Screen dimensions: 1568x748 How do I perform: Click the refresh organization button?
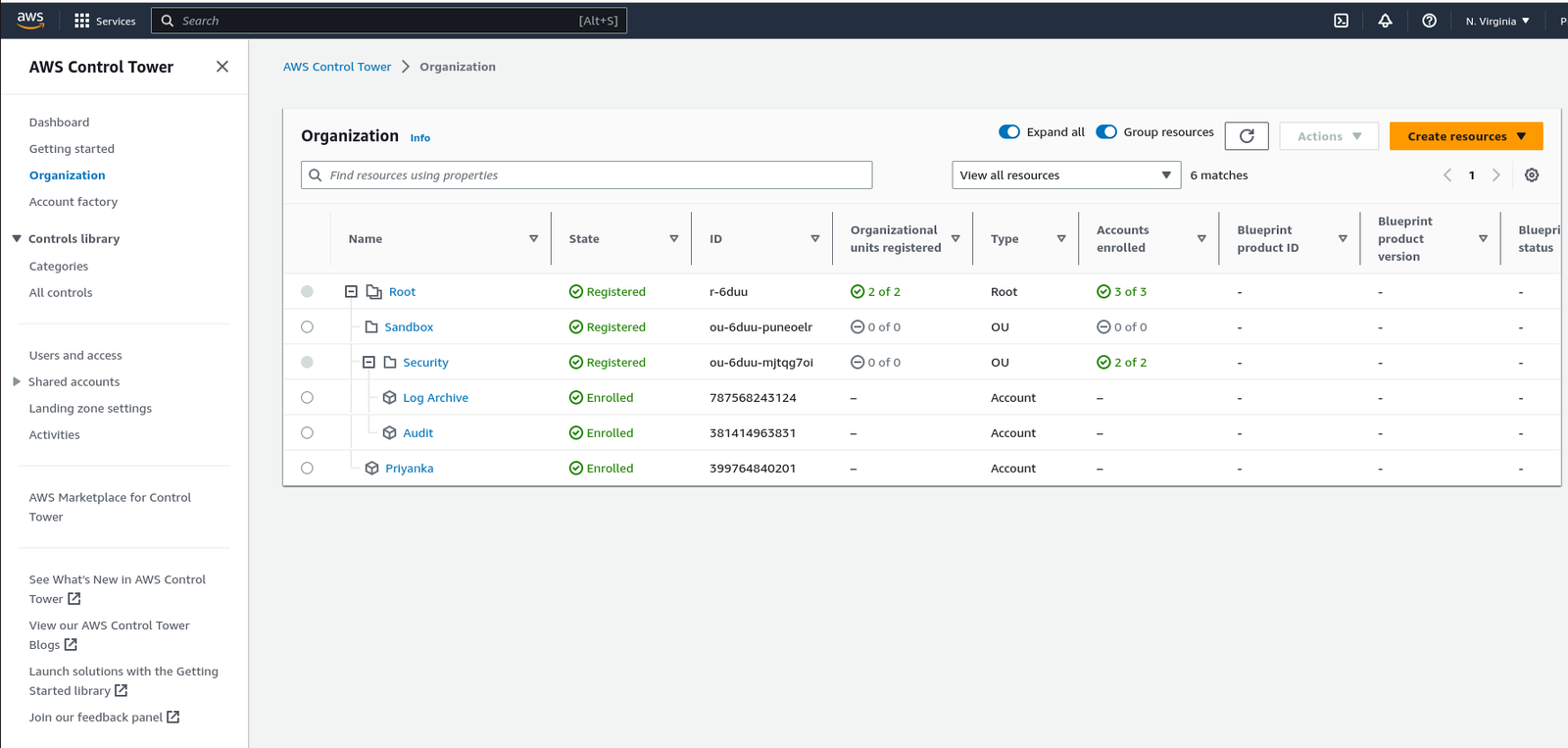[1247, 136]
